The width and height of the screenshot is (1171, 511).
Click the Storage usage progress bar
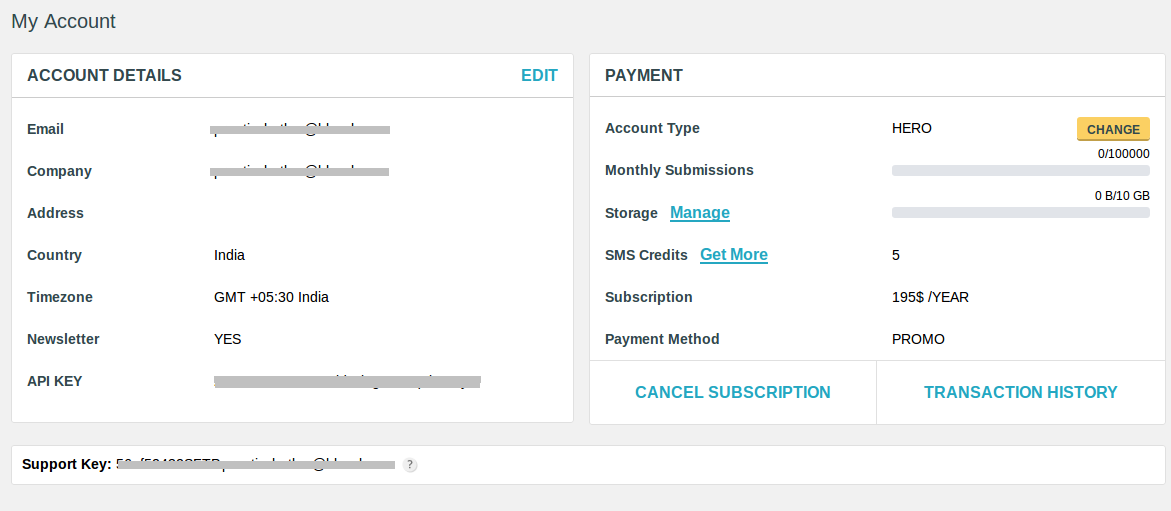1020,213
